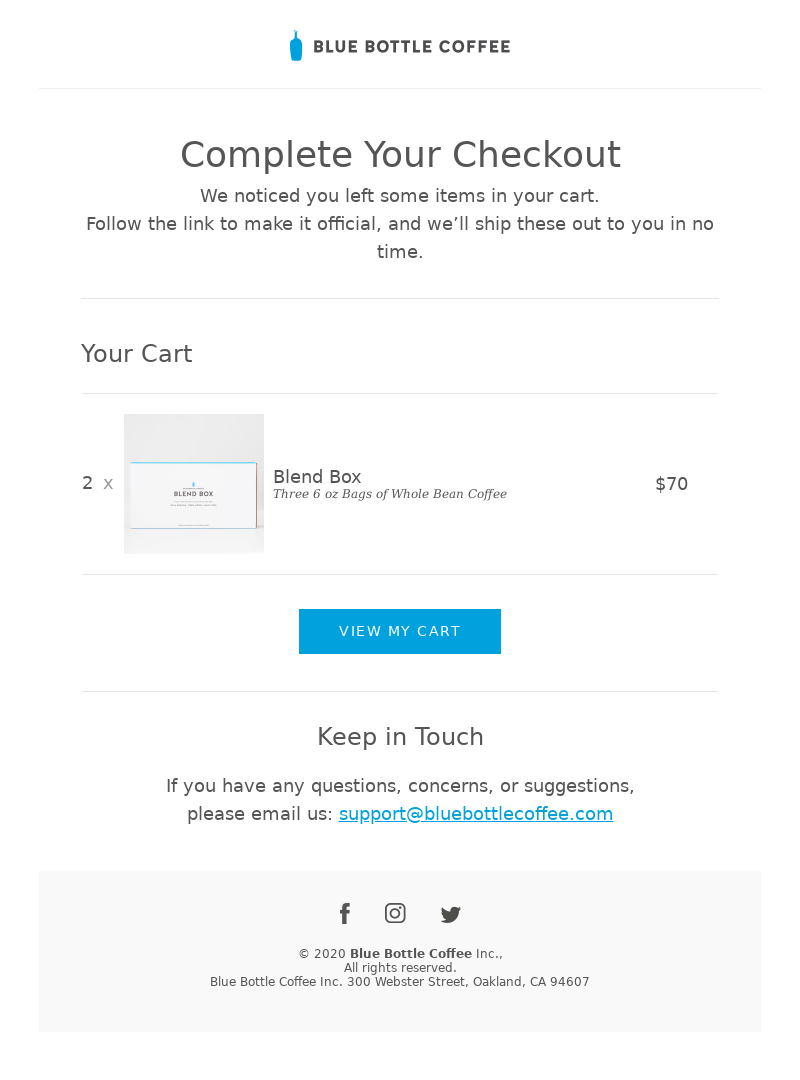Open the Instagram social icon

pyautogui.click(x=395, y=913)
